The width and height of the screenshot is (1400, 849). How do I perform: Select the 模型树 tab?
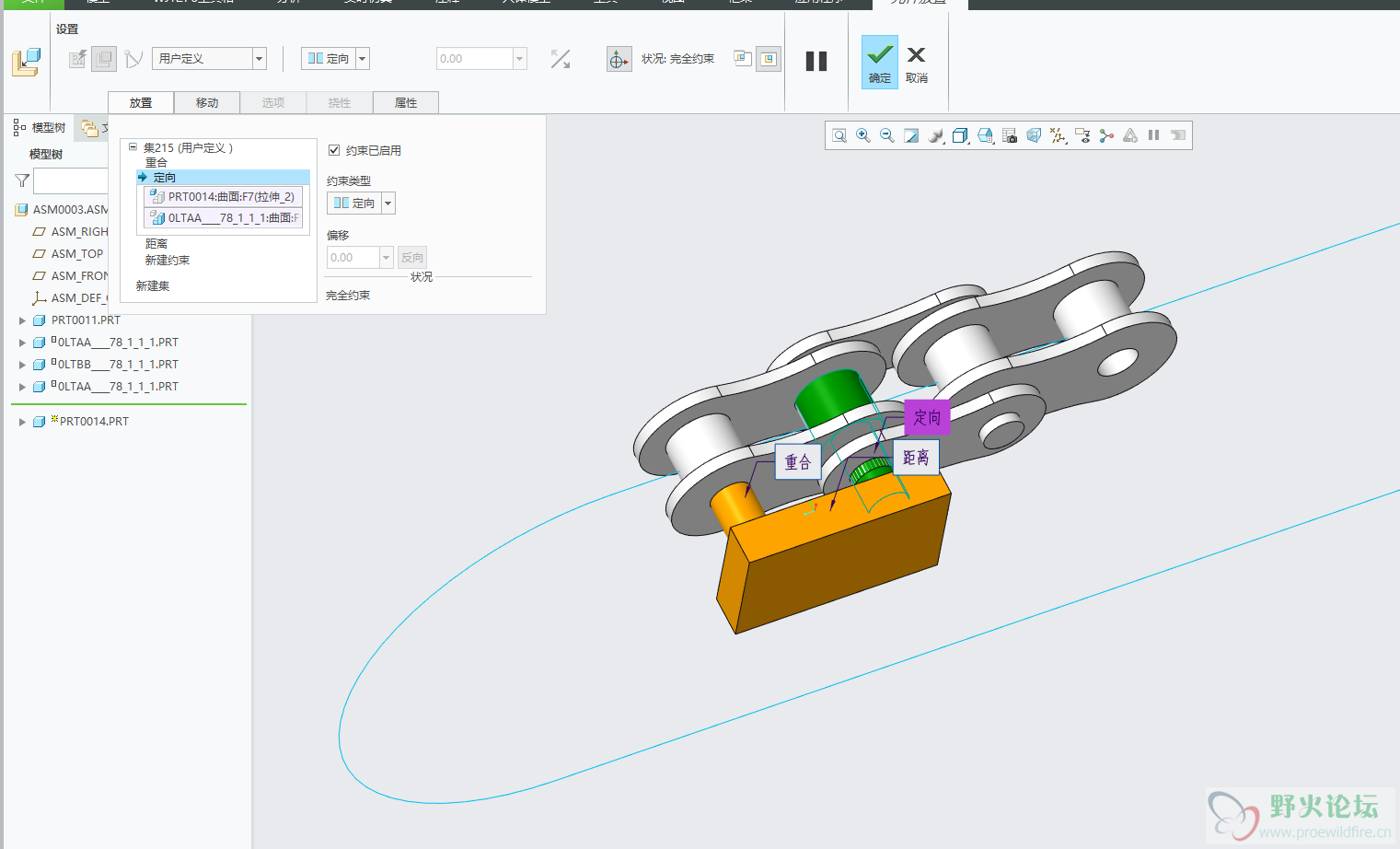[40, 128]
